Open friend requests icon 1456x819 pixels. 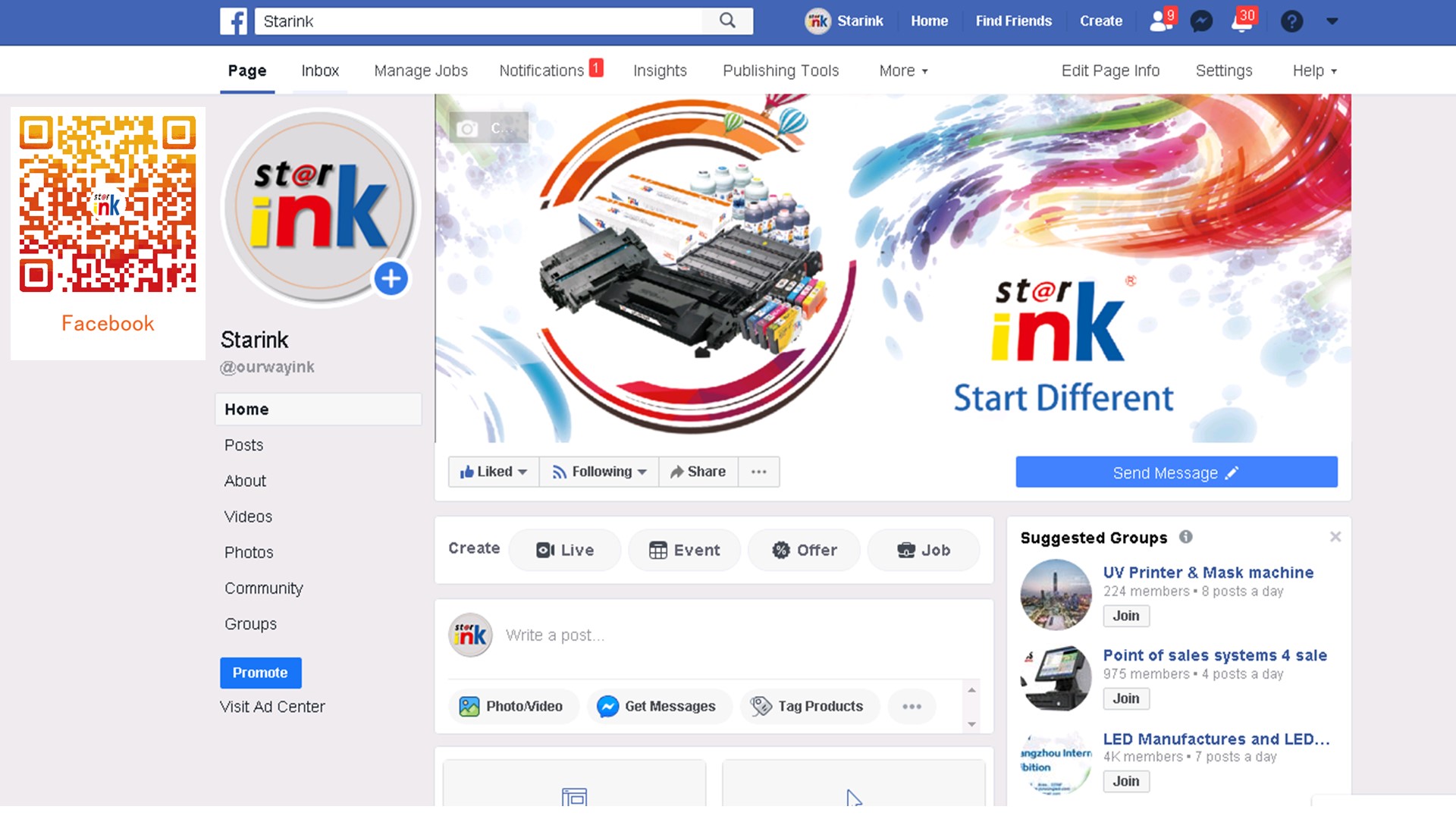coord(1160,21)
